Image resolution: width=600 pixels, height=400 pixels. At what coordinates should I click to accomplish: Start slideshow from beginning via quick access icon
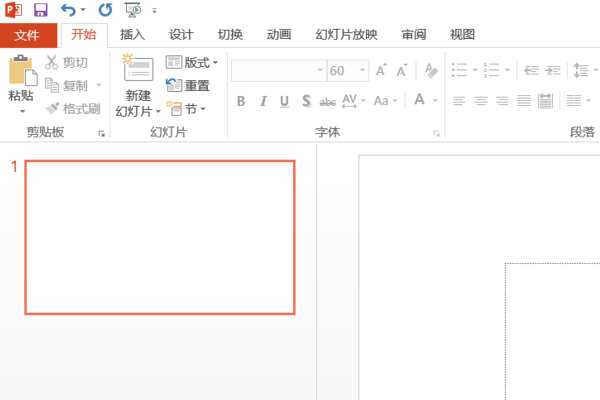coord(133,10)
